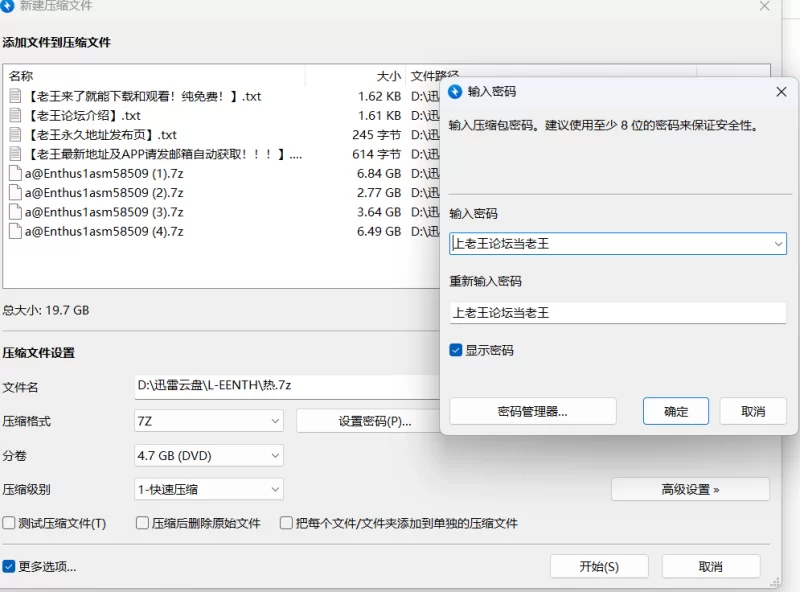Click the file icon of 【老王来了就能下载和观看！纯免费！】.txt
The width and height of the screenshot is (800, 592).
point(15,96)
